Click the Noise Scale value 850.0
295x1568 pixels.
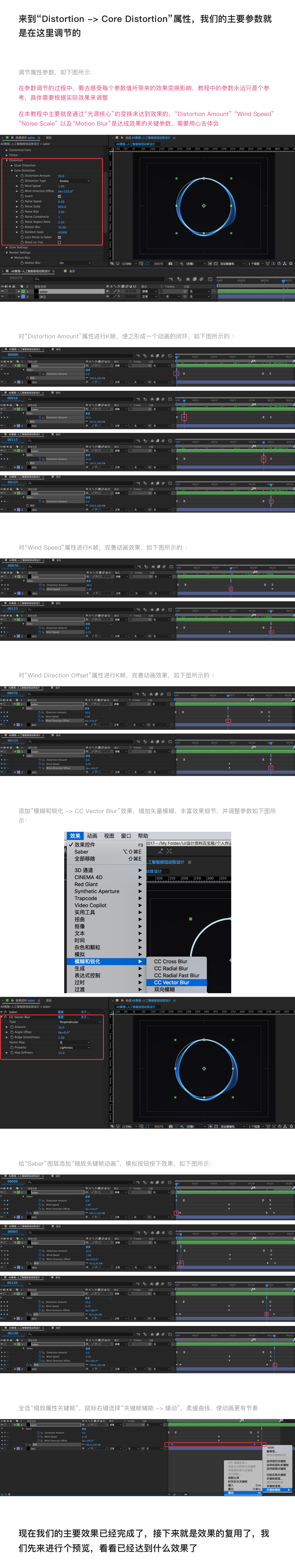coord(62,206)
